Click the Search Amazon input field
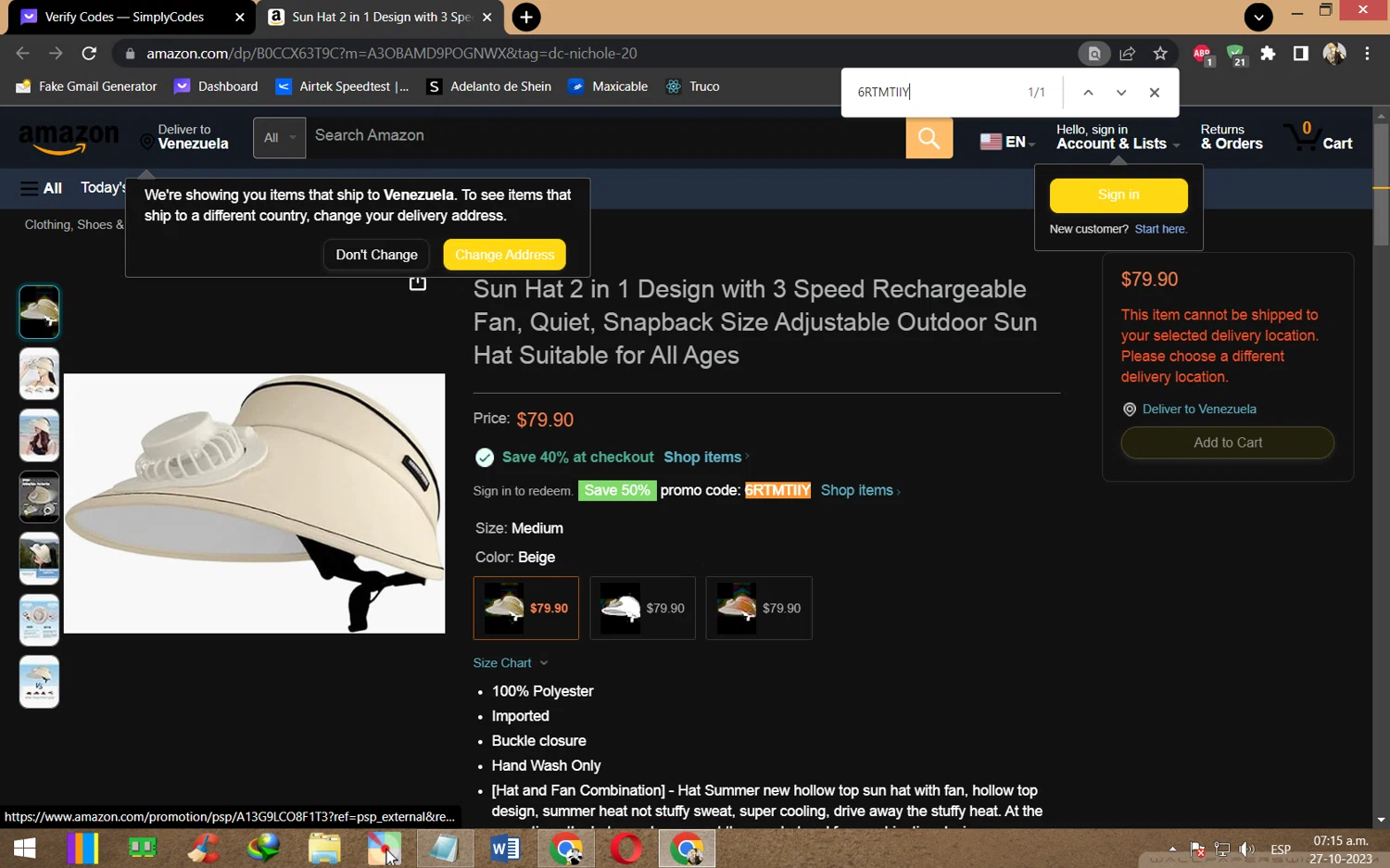Screen dimensions: 1390x868 click(606, 138)
